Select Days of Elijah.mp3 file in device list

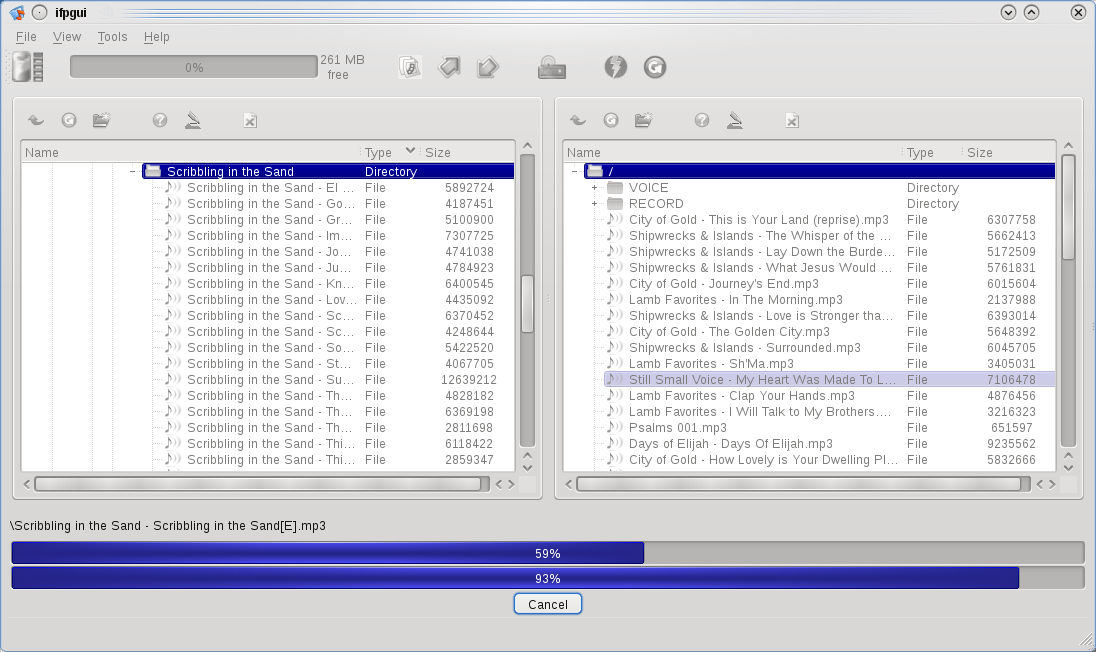pyautogui.click(x=730, y=444)
